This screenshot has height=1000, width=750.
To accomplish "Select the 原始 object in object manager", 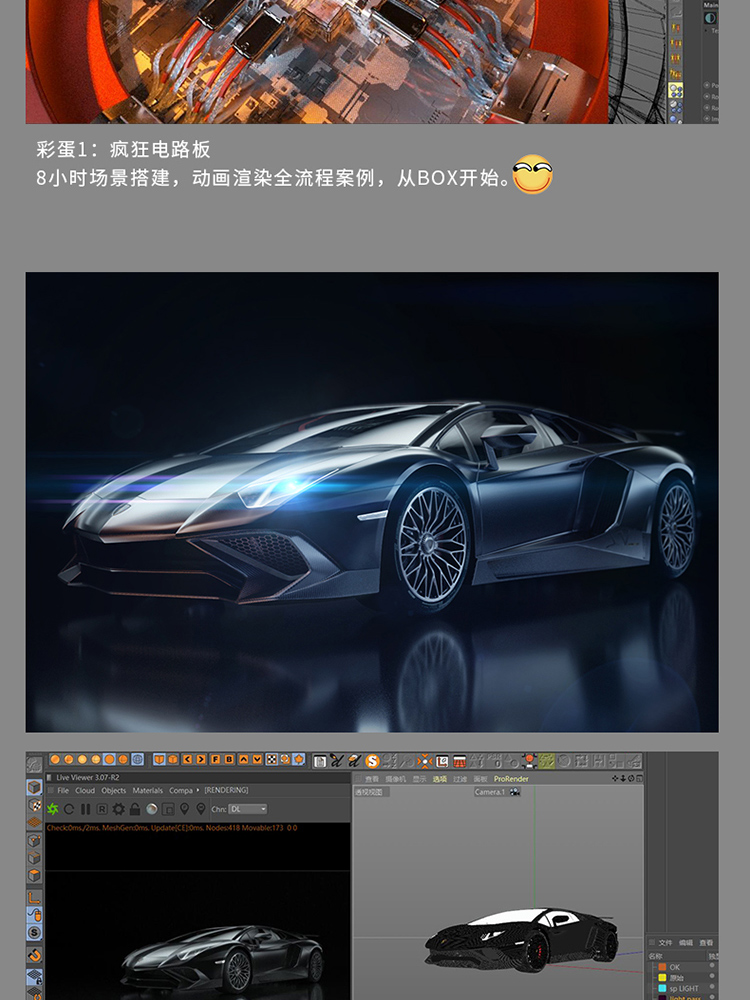I will coord(677,978).
